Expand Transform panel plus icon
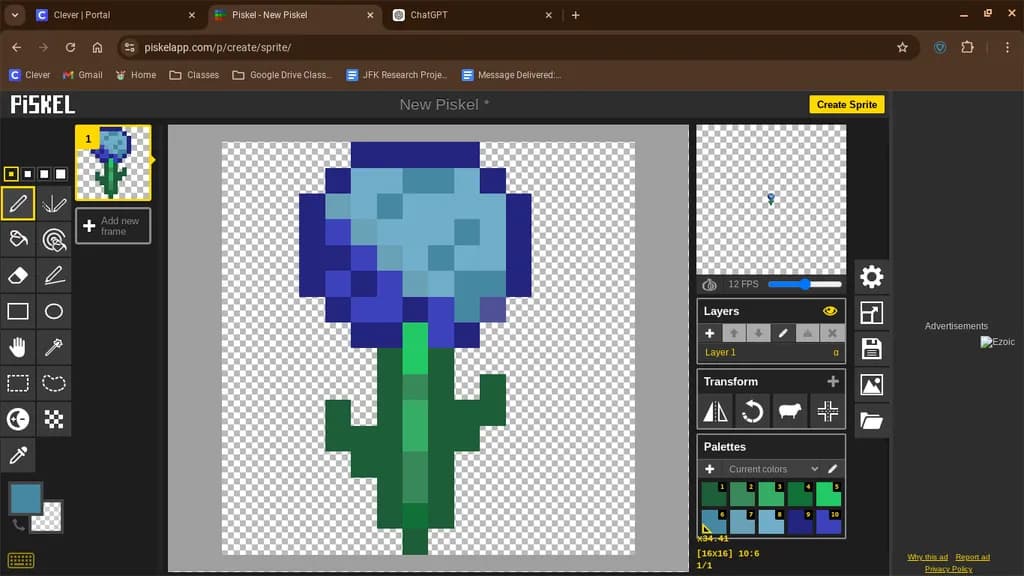Image resolution: width=1024 pixels, height=576 pixels. pos(833,381)
